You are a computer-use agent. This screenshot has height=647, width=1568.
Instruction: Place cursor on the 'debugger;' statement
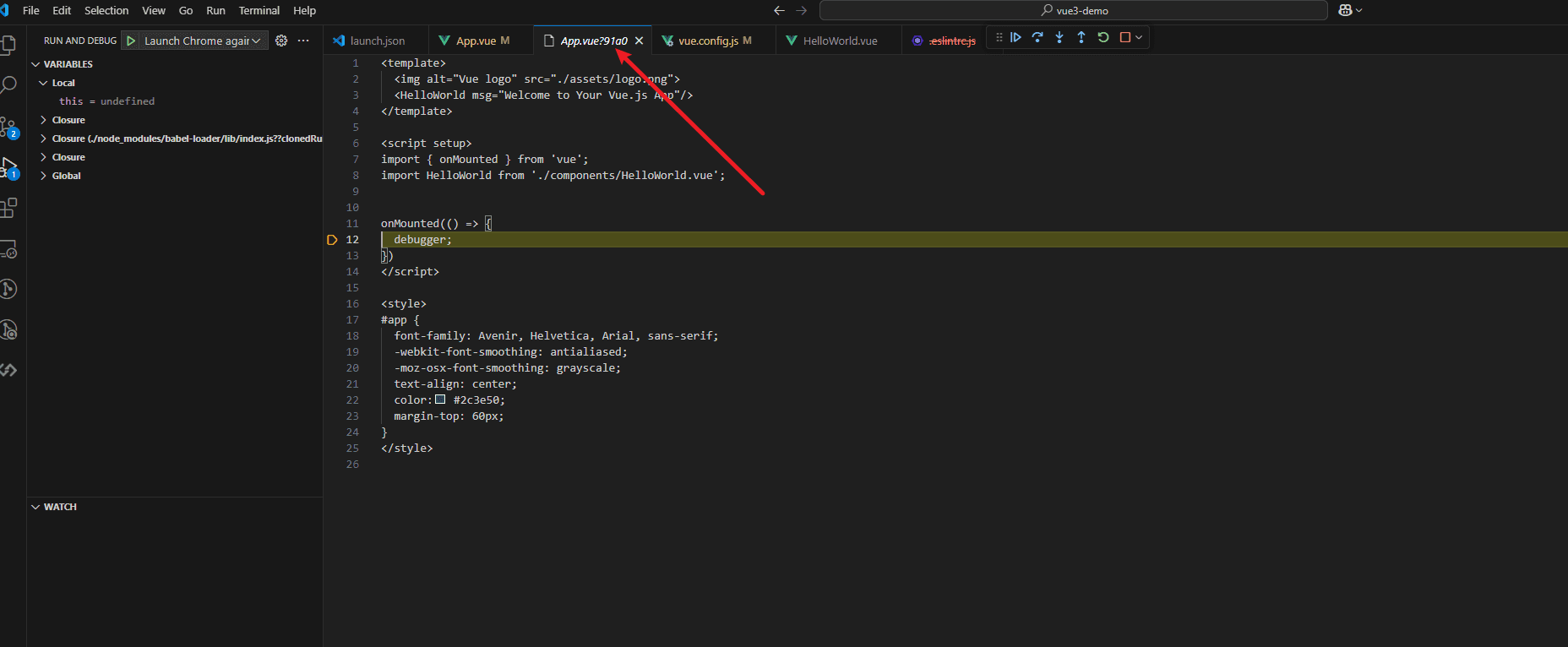tap(422, 240)
